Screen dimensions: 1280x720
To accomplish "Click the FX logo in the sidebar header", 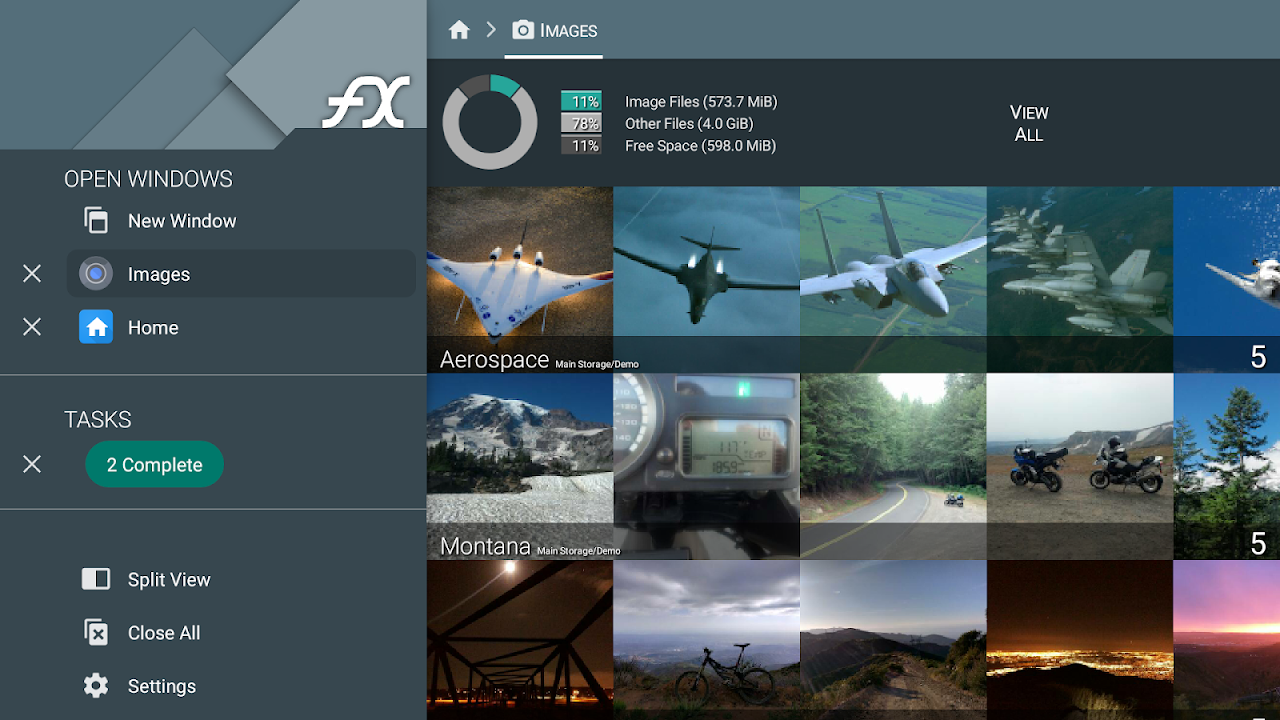I will point(364,100).
